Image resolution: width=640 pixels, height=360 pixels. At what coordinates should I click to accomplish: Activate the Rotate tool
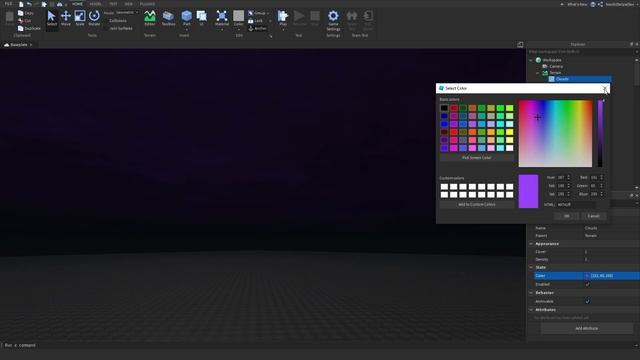click(x=94, y=18)
